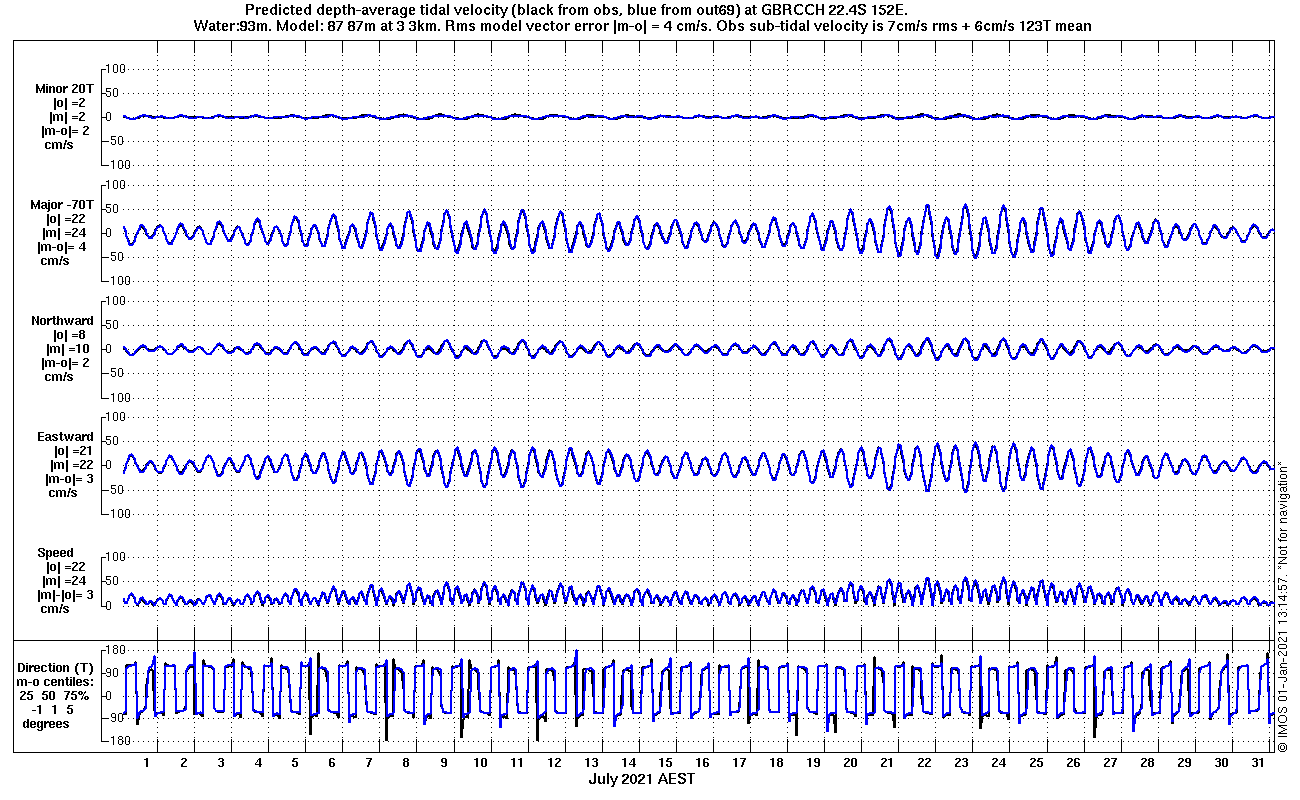Click the 'm-o centiles:' text
The image size is (1300, 800).
[56, 682]
